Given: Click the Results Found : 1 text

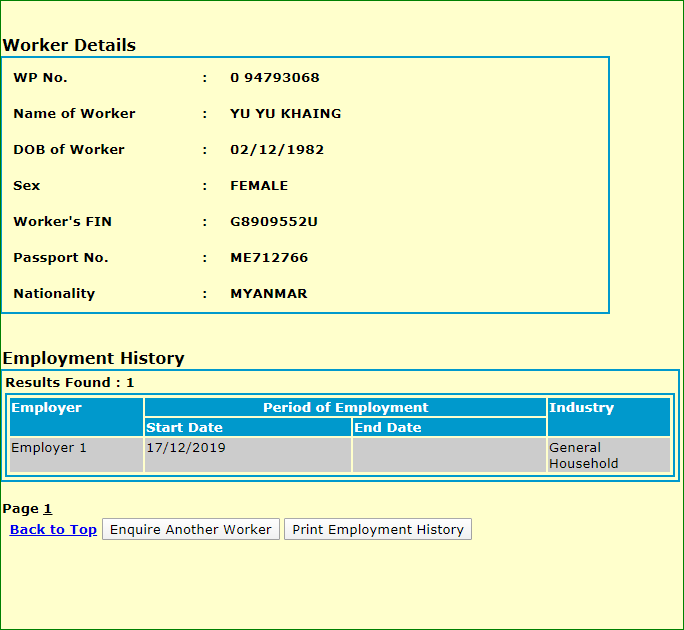Looking at the screenshot, I should 70,383.
